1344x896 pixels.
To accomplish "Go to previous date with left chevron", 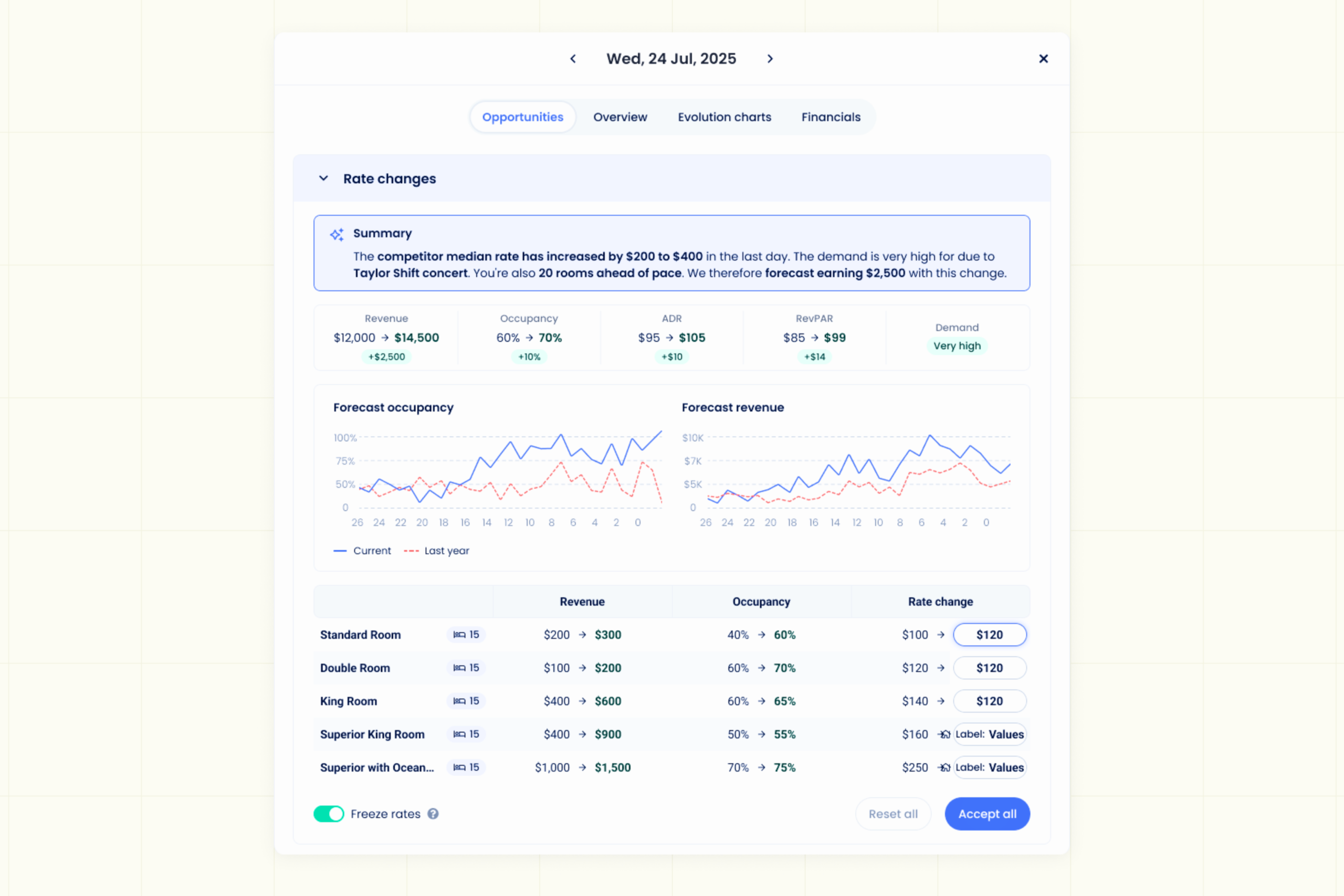I will pyautogui.click(x=573, y=59).
